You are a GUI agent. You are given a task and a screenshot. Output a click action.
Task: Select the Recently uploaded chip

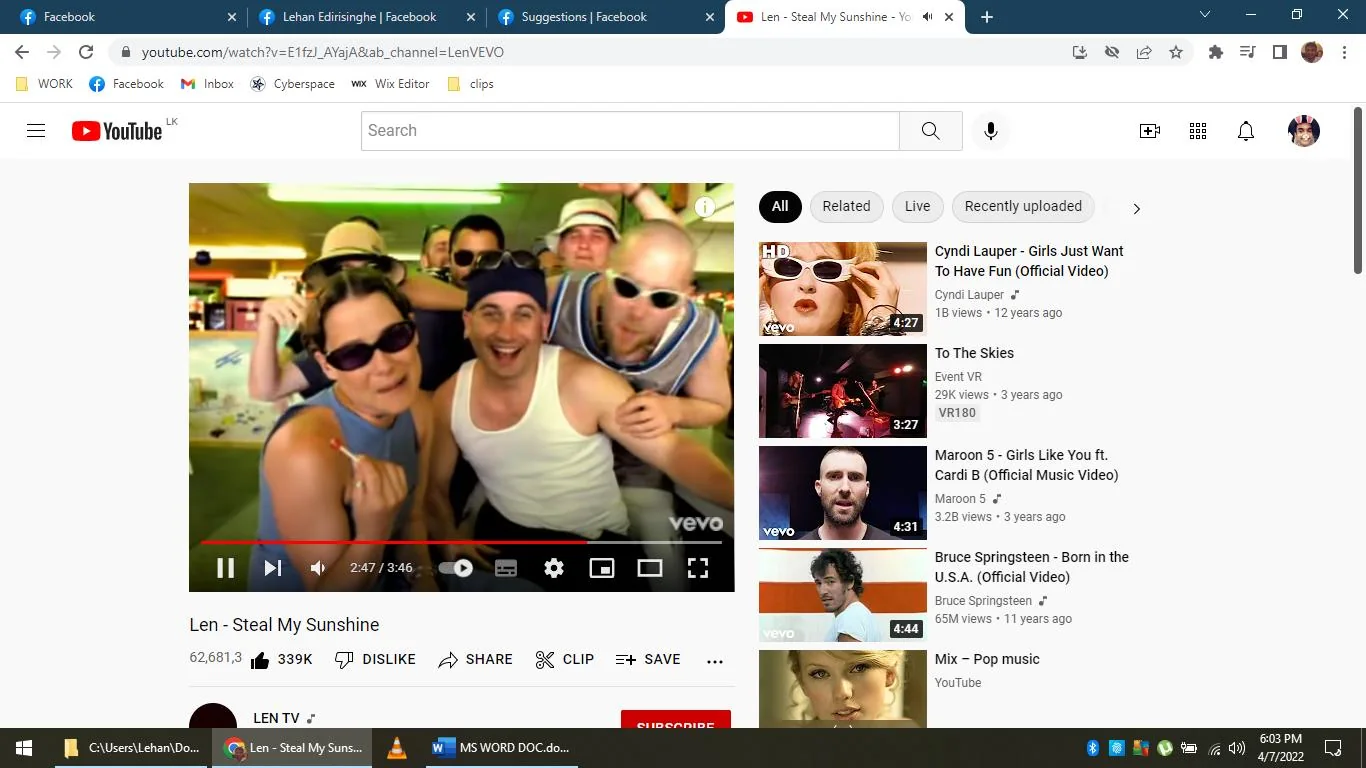point(1023,207)
